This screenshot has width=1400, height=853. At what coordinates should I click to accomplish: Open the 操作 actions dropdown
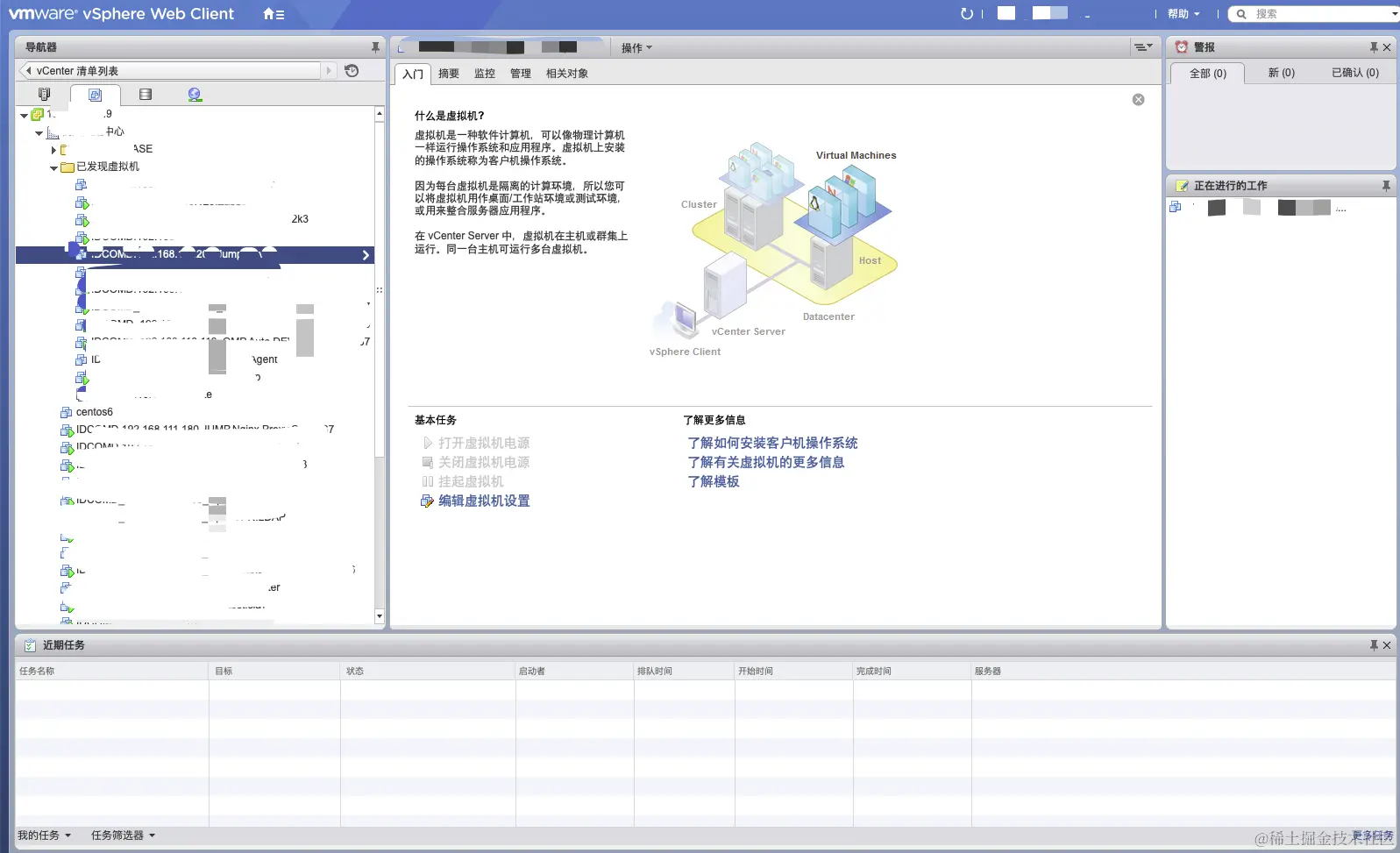636,48
